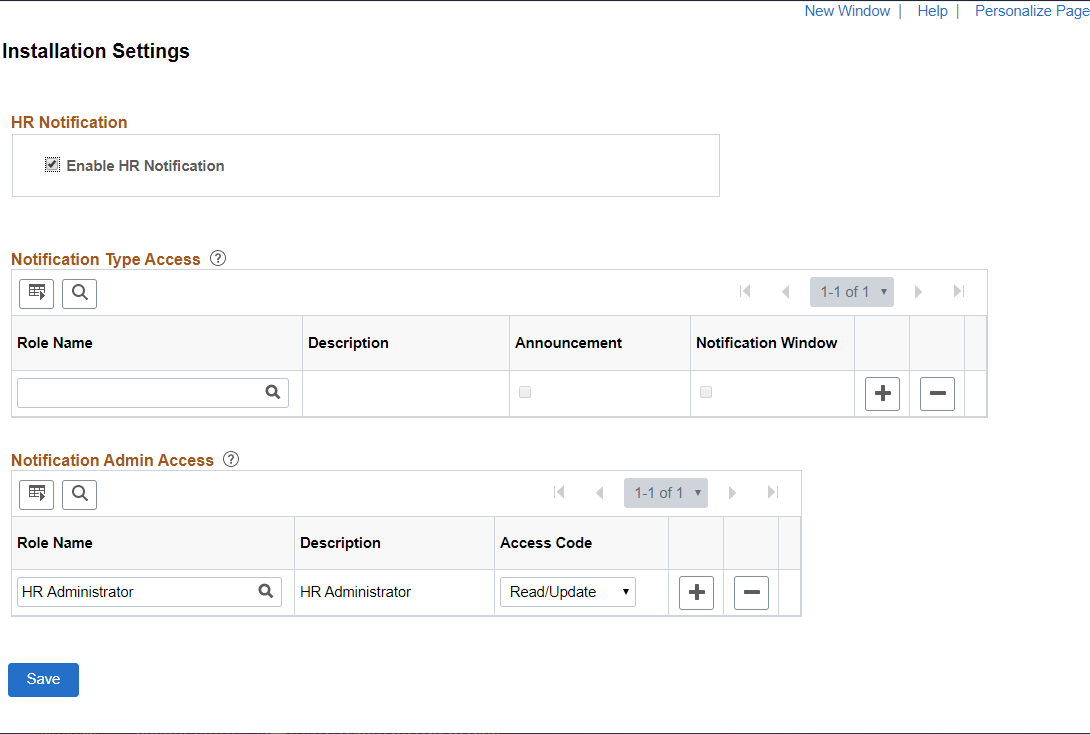Go to last row in Notification Type Access

[x=959, y=291]
